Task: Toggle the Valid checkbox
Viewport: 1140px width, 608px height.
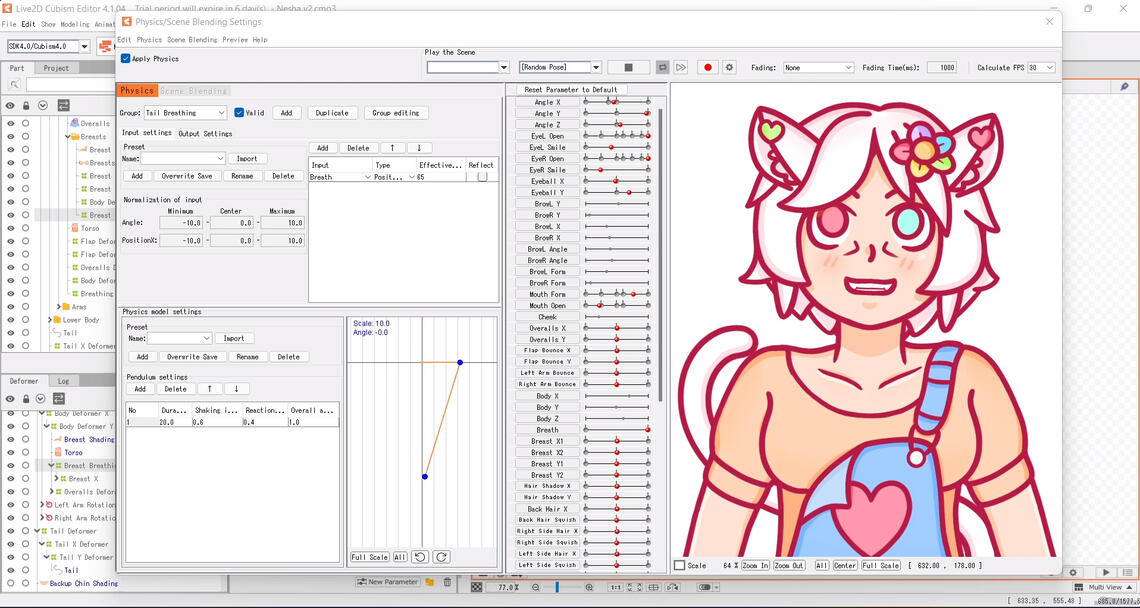Action: pyautogui.click(x=239, y=113)
